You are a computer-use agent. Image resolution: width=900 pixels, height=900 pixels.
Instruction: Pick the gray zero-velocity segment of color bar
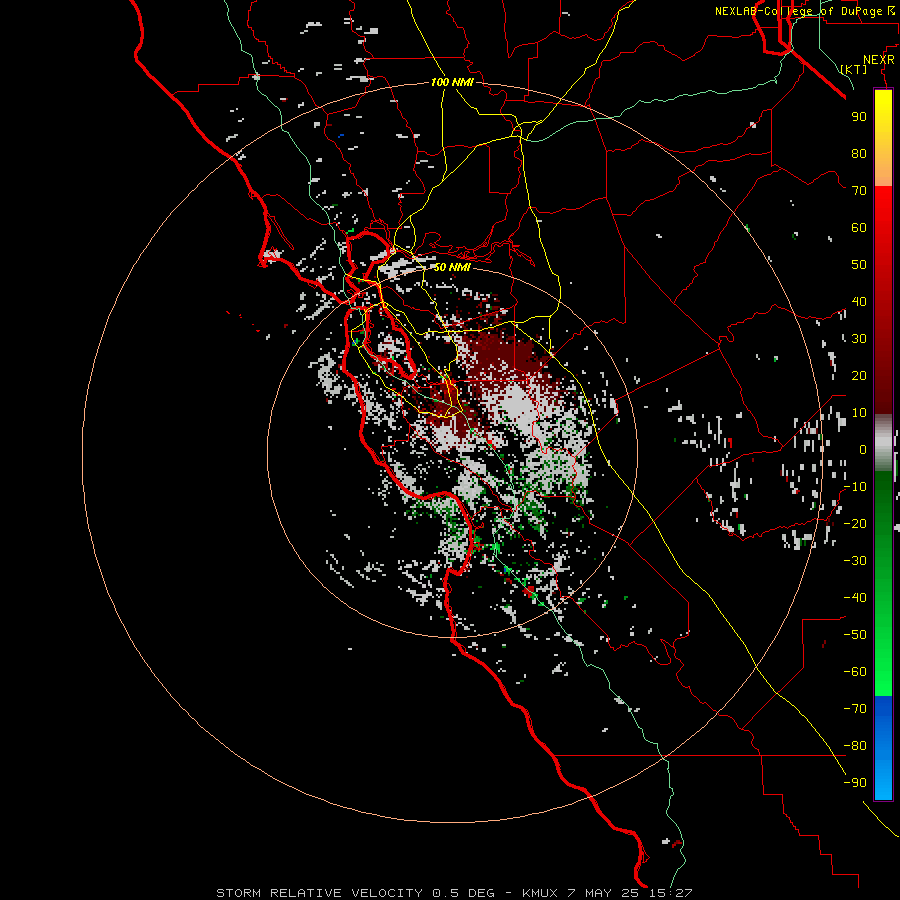883,443
